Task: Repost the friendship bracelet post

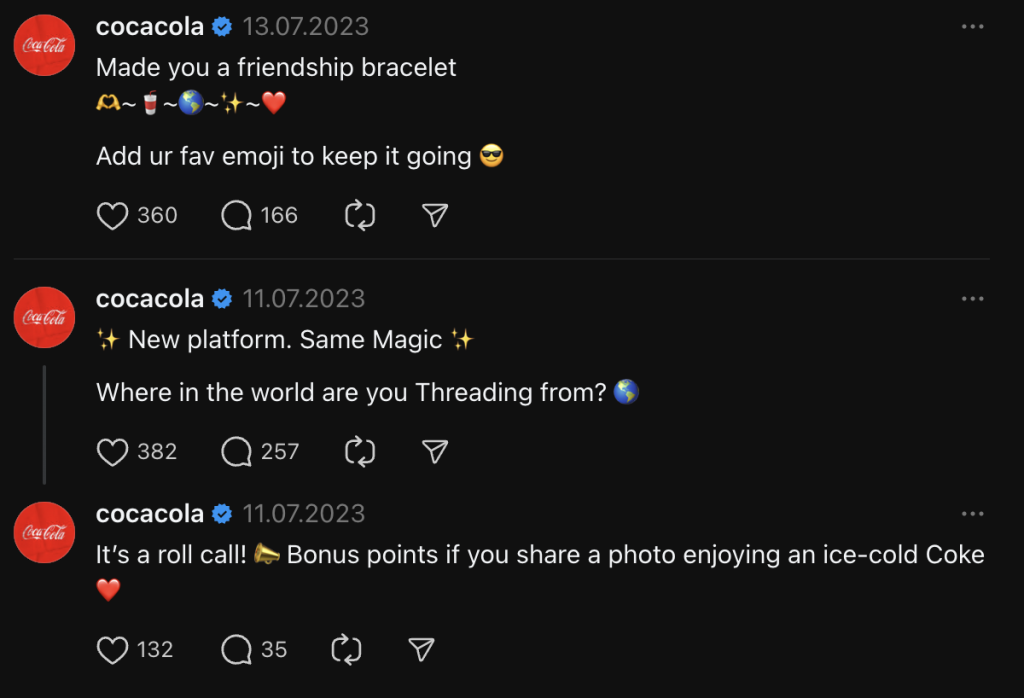Action: coord(359,216)
